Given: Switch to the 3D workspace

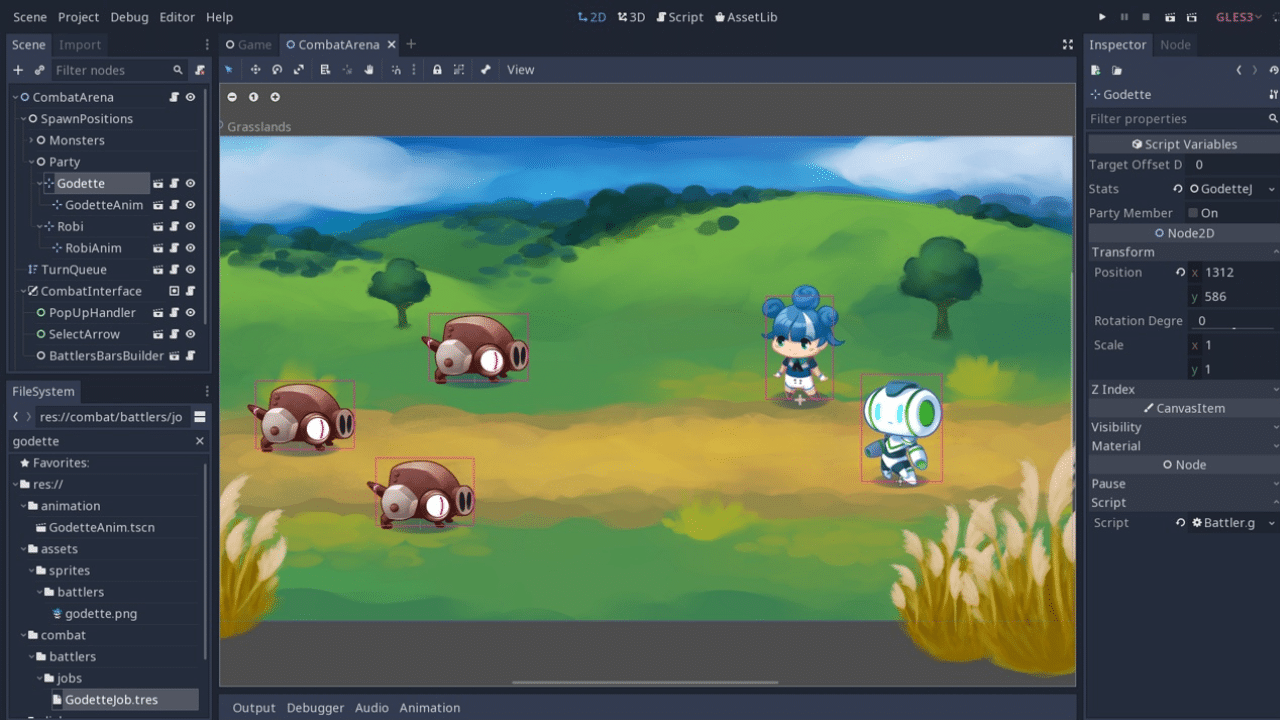Looking at the screenshot, I should click(631, 17).
